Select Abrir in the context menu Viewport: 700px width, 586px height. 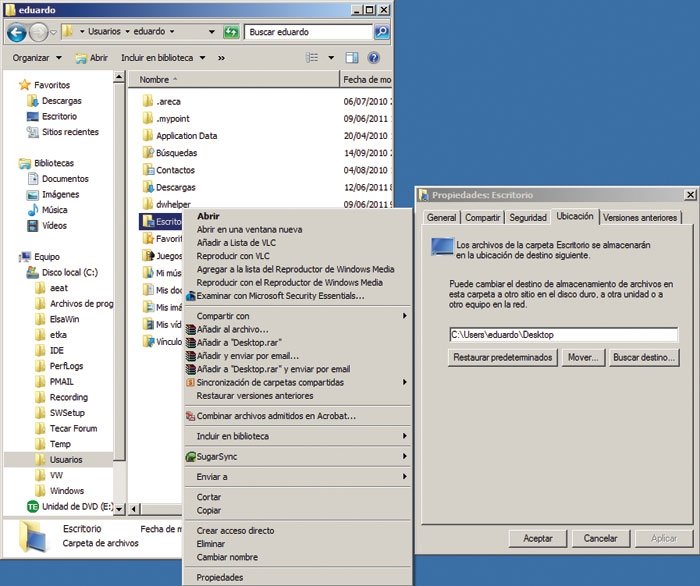(297, 216)
